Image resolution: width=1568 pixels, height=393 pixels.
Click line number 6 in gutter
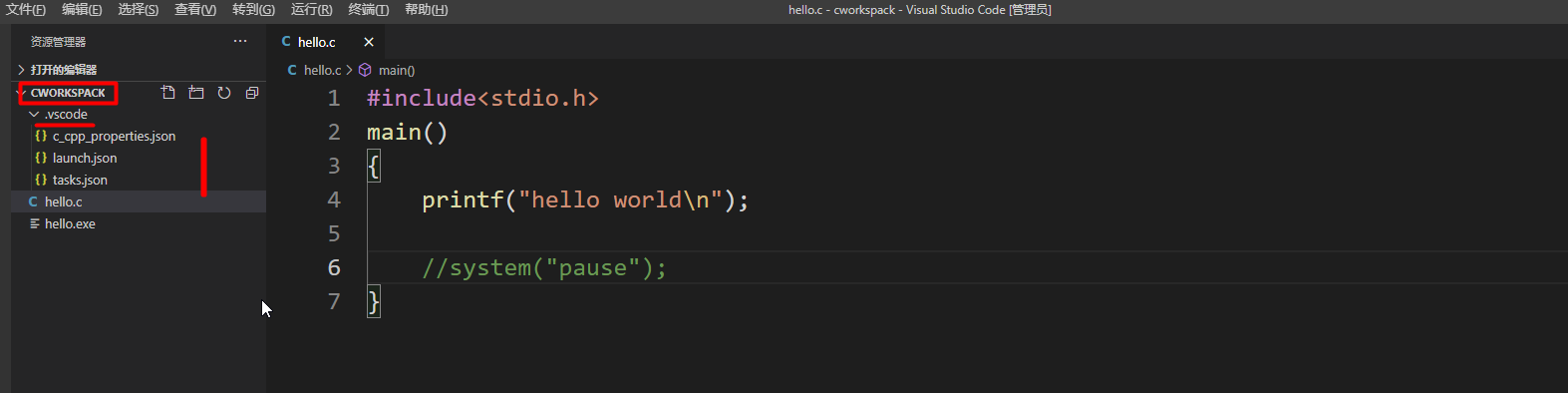click(334, 267)
